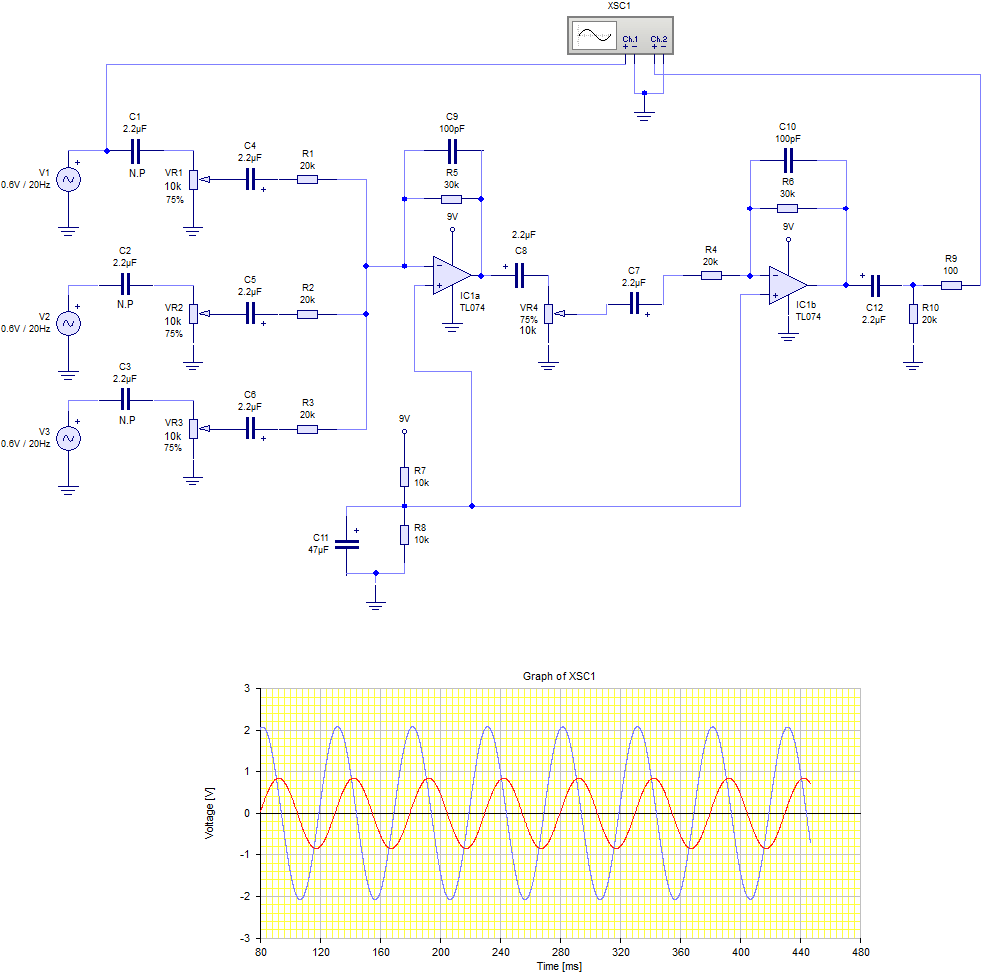Viewport: 984px width, 977px height.
Task: Click the 9V supply pin of IC1b
Action: coord(788,240)
